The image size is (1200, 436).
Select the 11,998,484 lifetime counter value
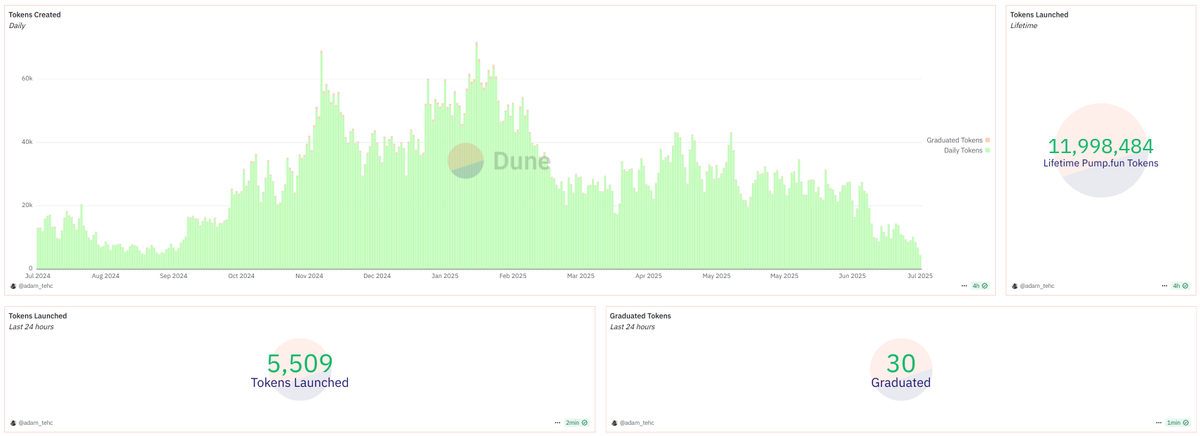[1100, 146]
